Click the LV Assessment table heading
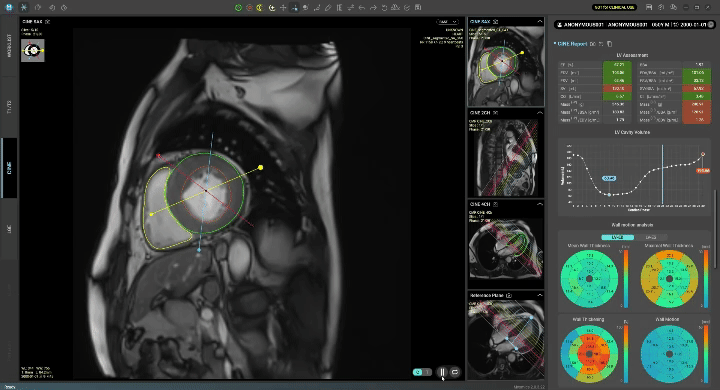The height and width of the screenshot is (390, 720). pos(632,55)
